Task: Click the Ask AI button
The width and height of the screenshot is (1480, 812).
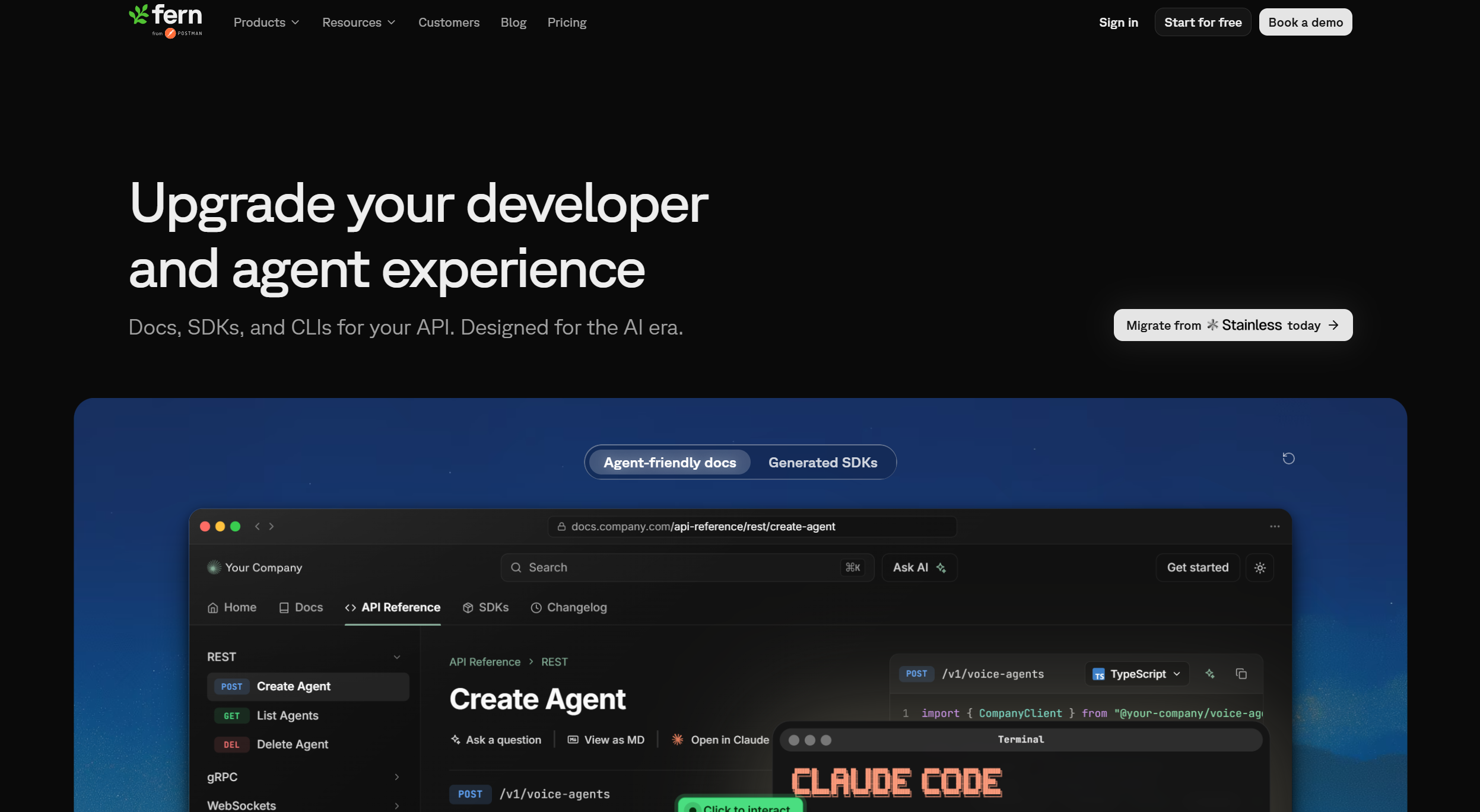Action: coord(919,568)
